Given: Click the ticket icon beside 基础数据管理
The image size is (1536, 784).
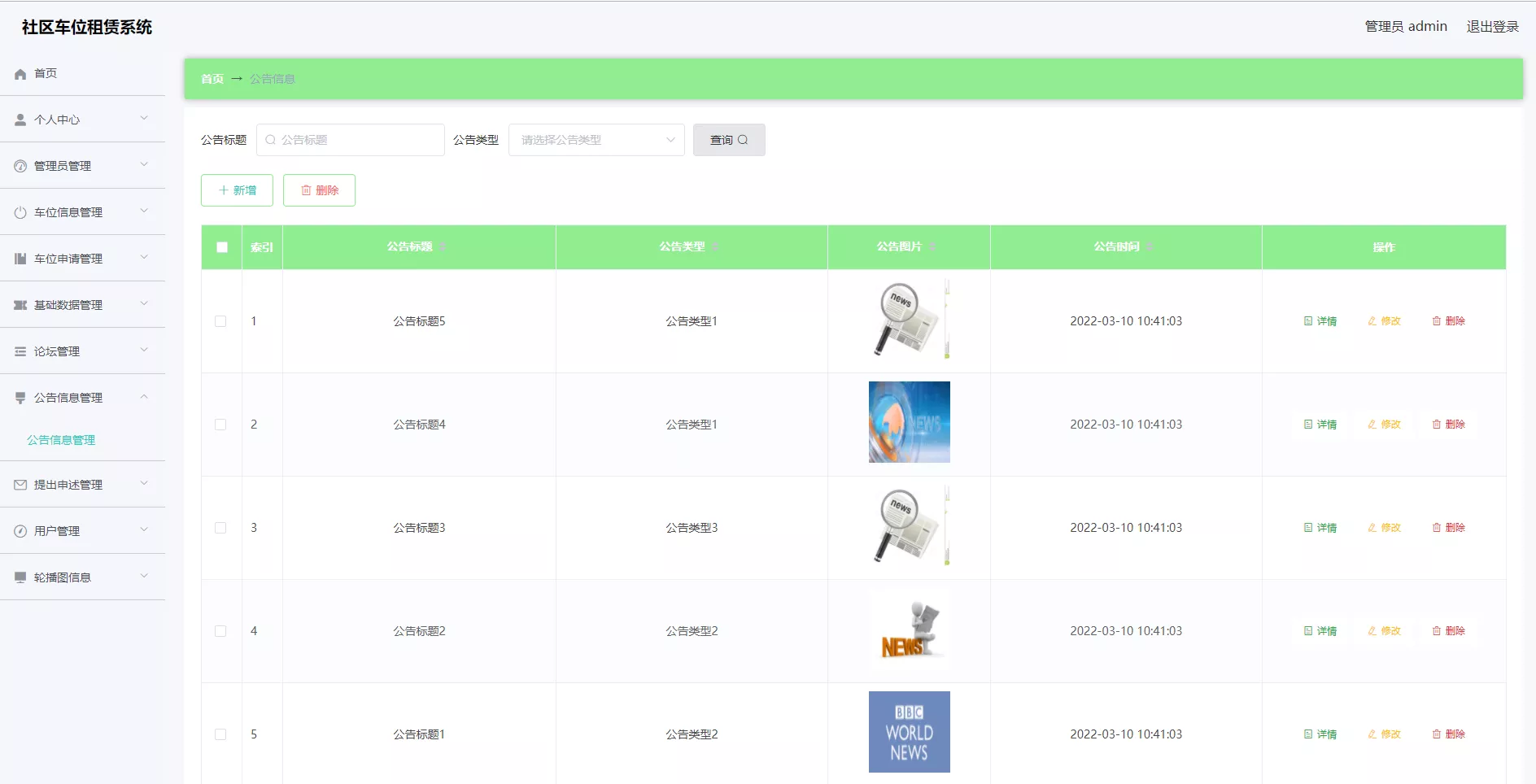Looking at the screenshot, I should coord(20,305).
